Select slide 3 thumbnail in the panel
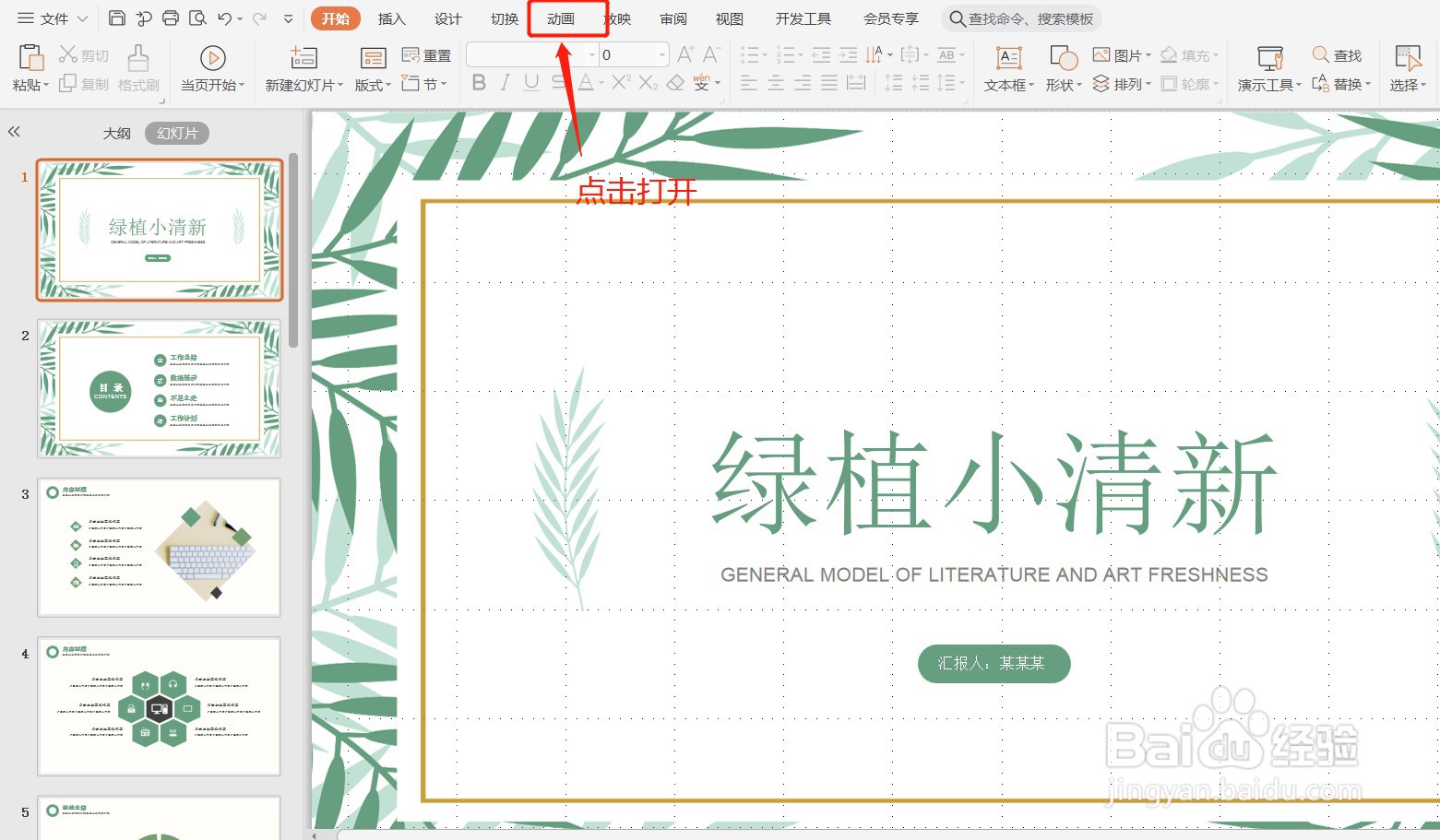This screenshot has height=840, width=1440. pyautogui.click(x=159, y=547)
